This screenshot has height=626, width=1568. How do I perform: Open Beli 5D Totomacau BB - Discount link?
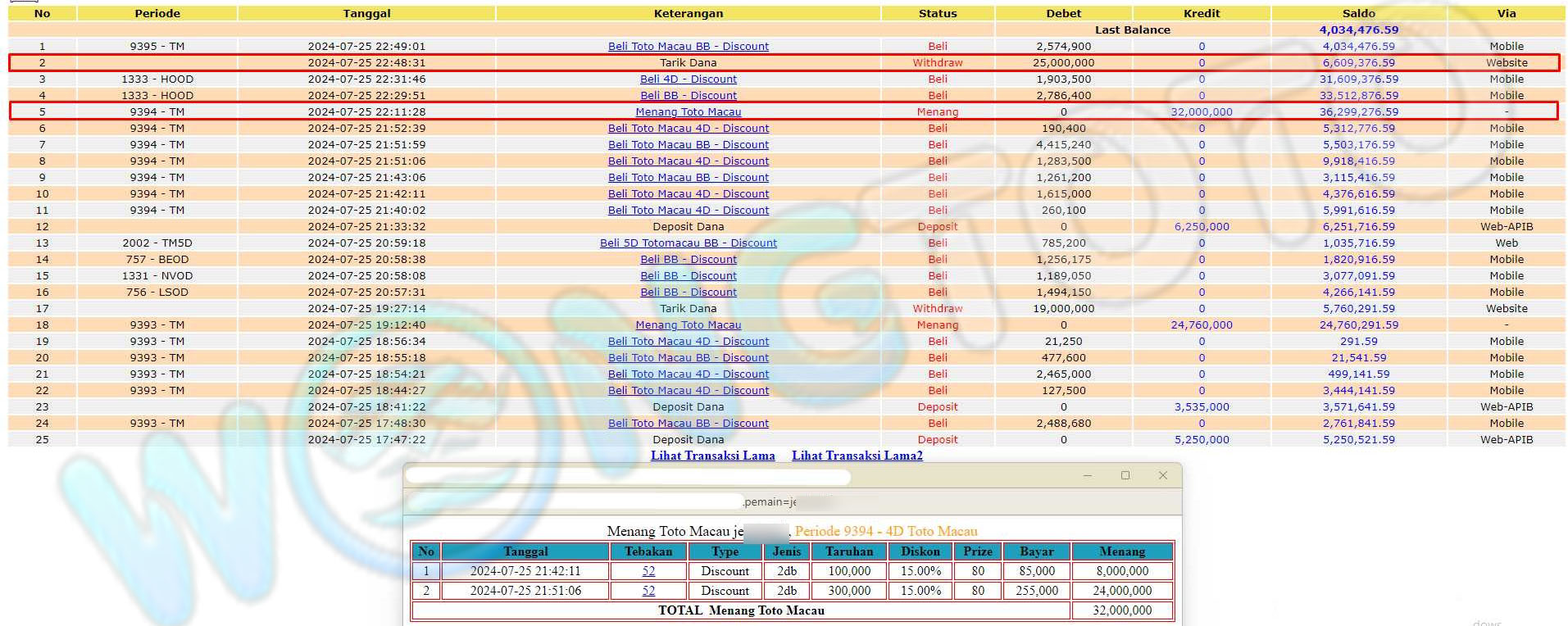(x=688, y=243)
